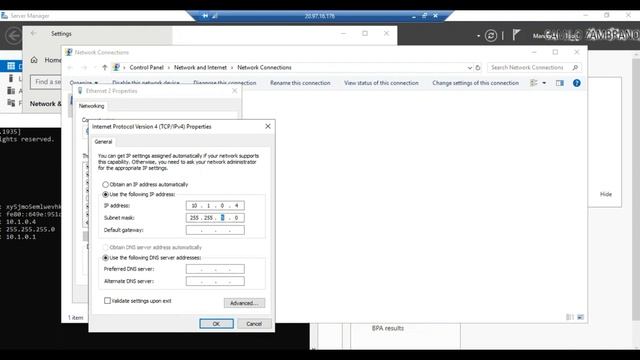
Task: Click the Home icon in Settings
Action: tap(34, 60)
